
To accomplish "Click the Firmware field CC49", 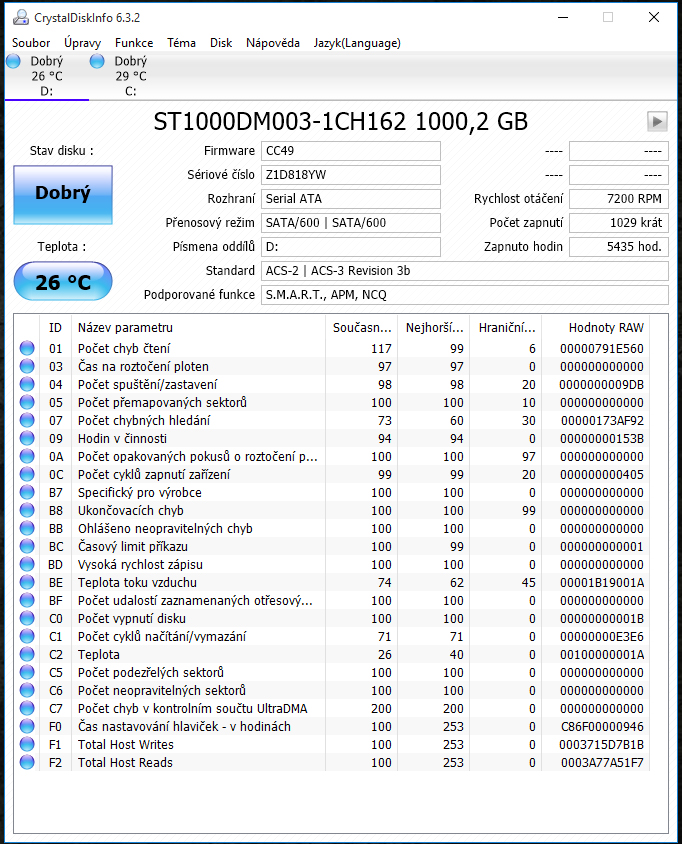I will (351, 151).
